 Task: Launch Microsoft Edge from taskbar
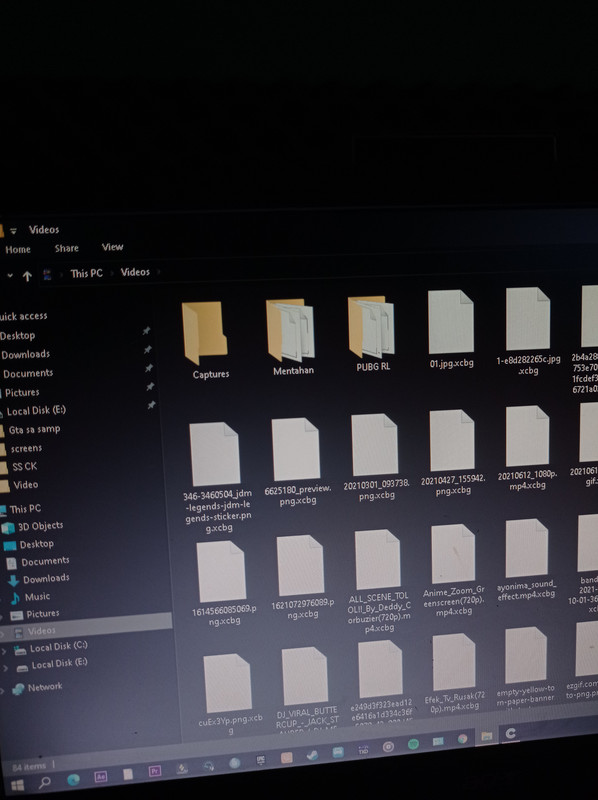click(x=73, y=780)
